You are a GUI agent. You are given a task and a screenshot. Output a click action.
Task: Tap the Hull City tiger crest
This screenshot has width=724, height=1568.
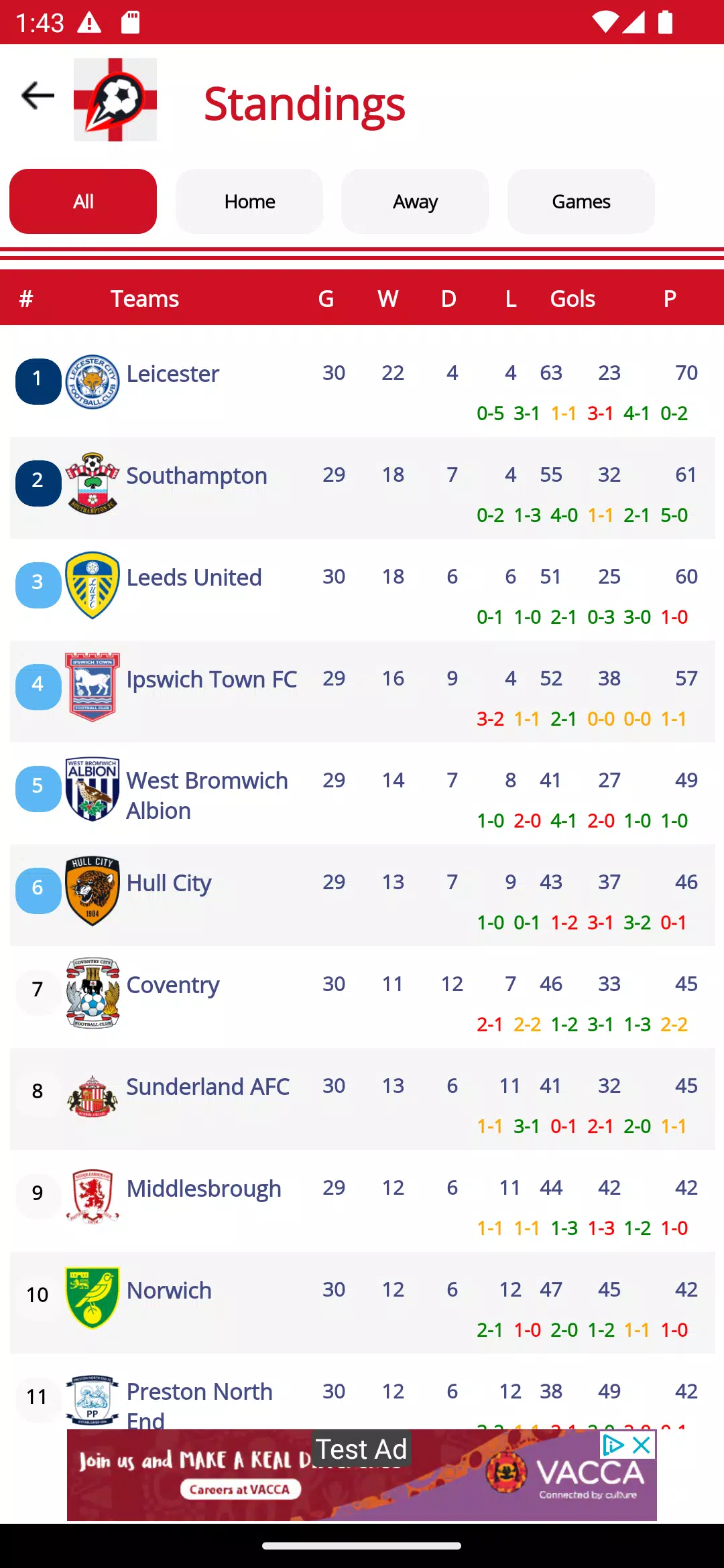coord(93,891)
